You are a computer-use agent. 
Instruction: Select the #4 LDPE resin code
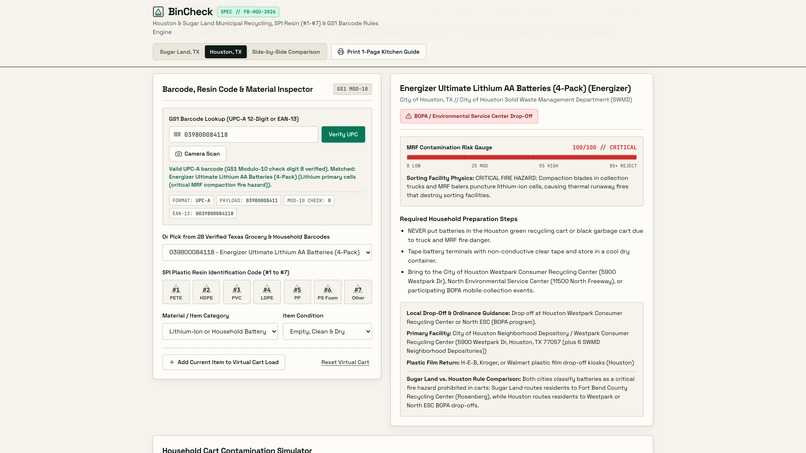(267, 292)
